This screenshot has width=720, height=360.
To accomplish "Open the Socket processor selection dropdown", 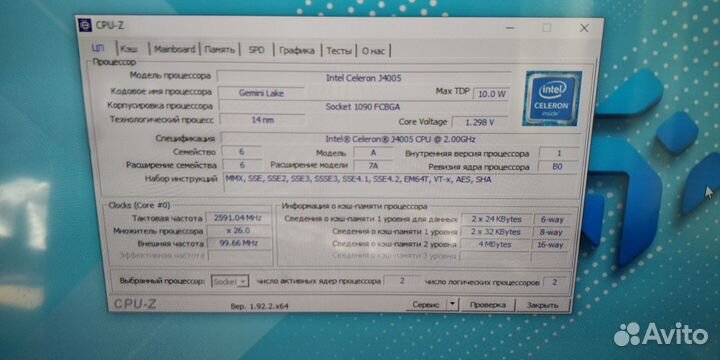I will (x=230, y=281).
